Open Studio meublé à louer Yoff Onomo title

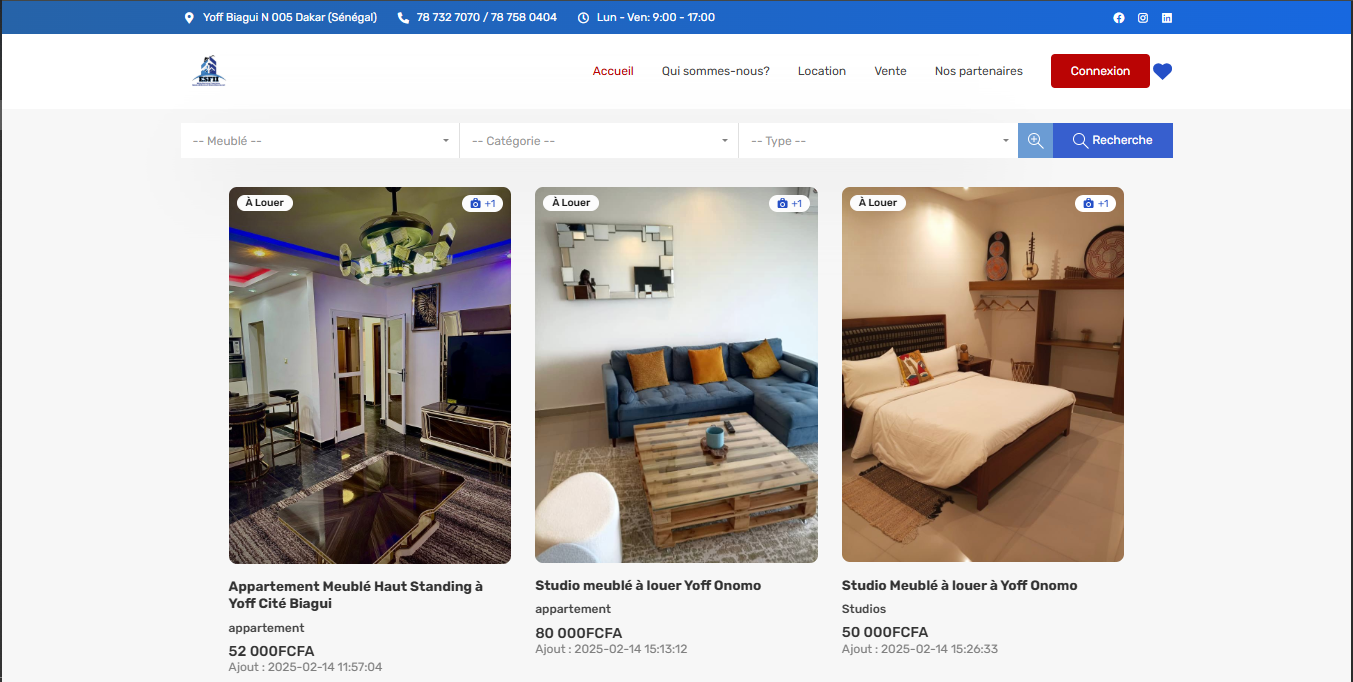pyautogui.click(x=648, y=585)
